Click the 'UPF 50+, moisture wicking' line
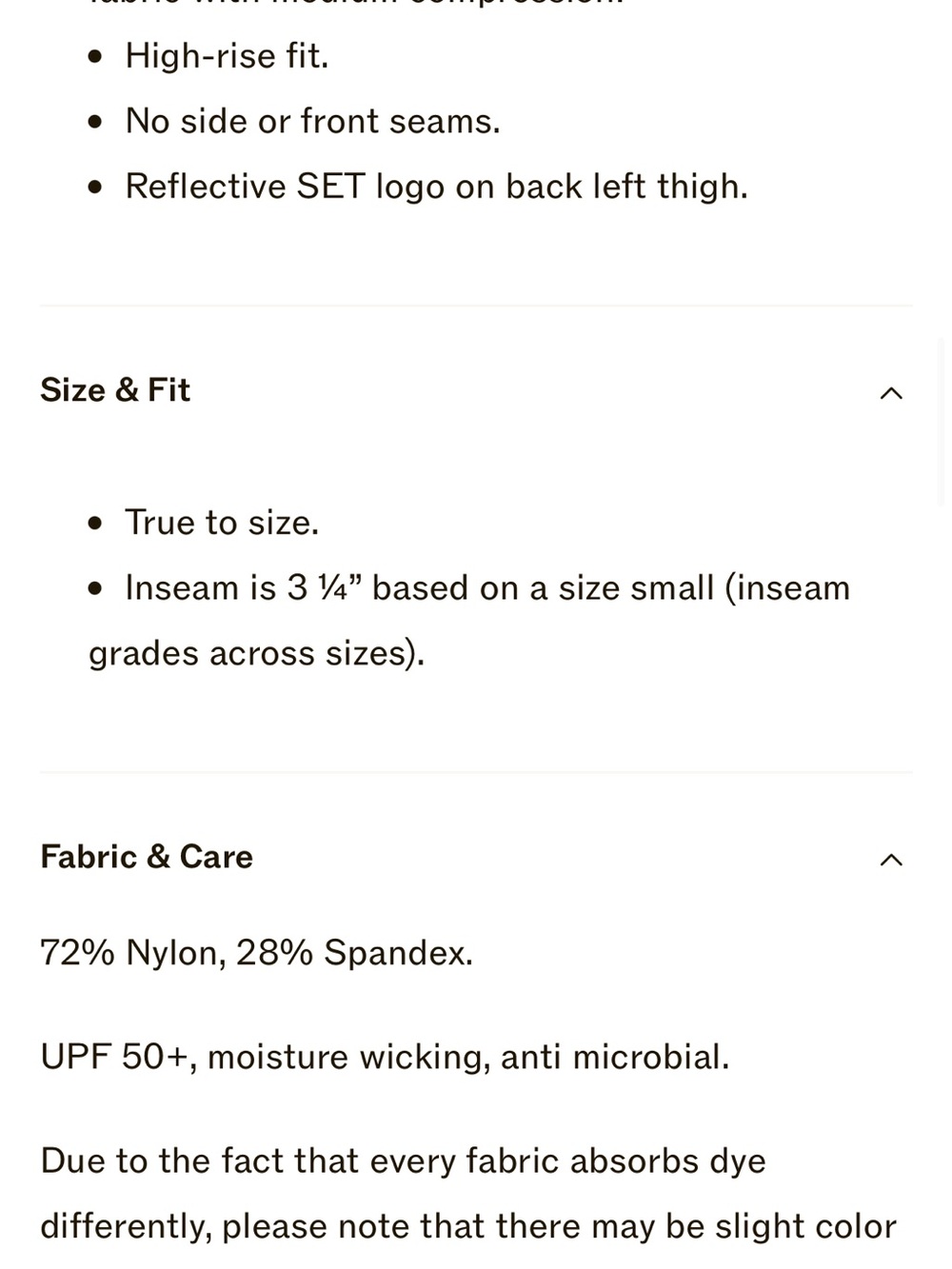The height and width of the screenshot is (1269, 952). [385, 1058]
